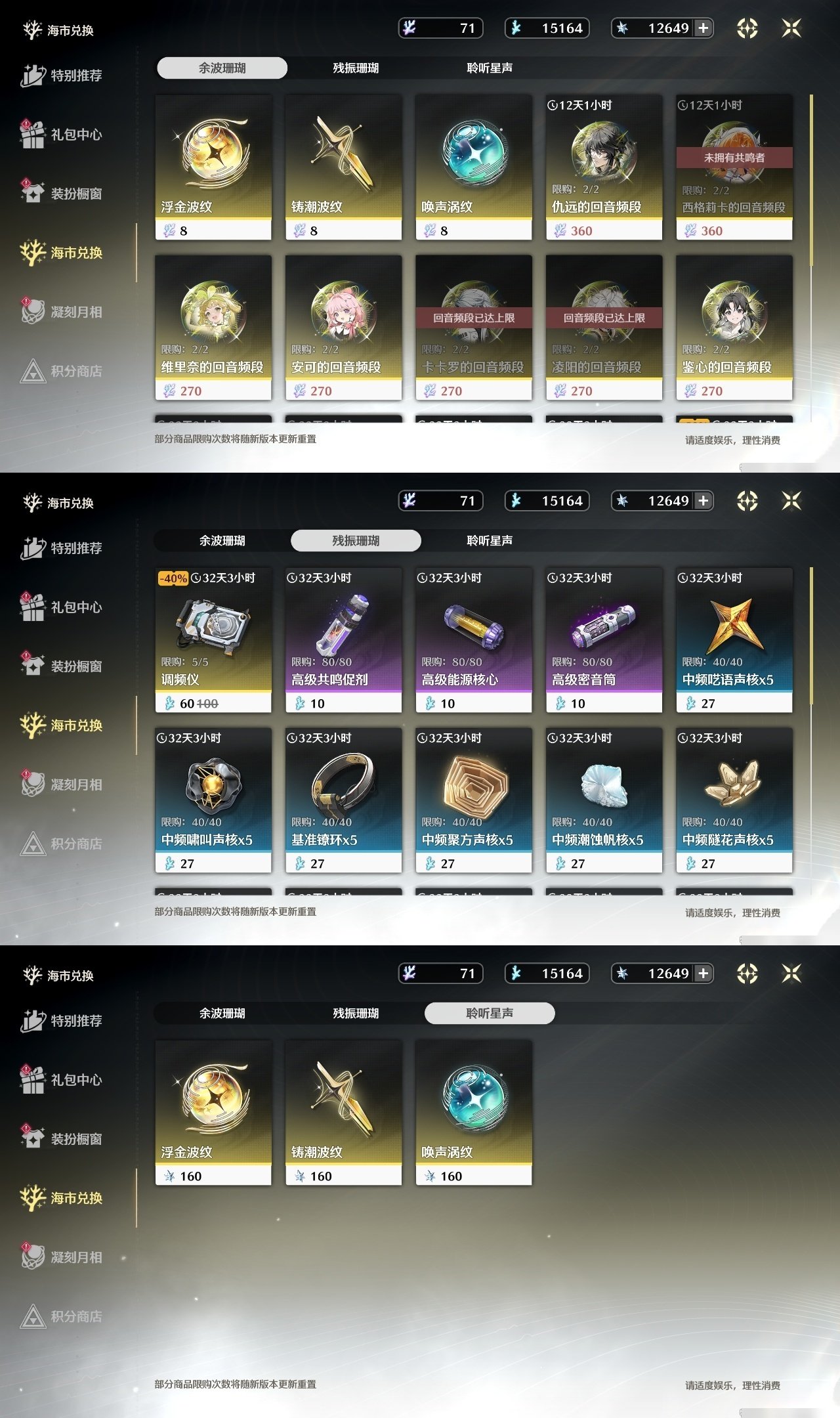
Task: Select the 浮金波纹 item priced at 8
Action: point(213,167)
